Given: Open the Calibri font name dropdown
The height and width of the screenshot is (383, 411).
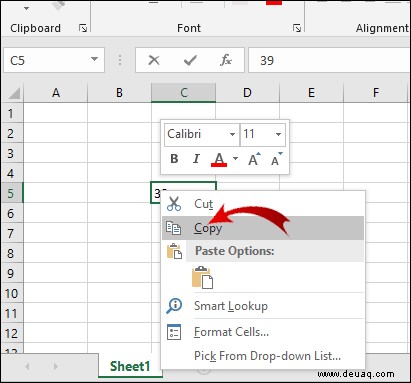Looking at the screenshot, I should point(232,135).
